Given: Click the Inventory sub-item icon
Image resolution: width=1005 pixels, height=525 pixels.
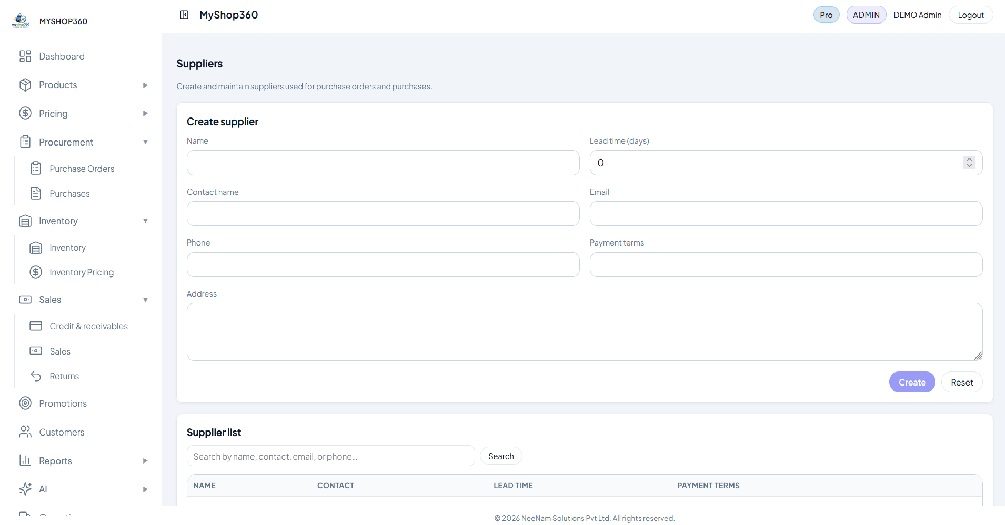Looking at the screenshot, I should tap(36, 248).
